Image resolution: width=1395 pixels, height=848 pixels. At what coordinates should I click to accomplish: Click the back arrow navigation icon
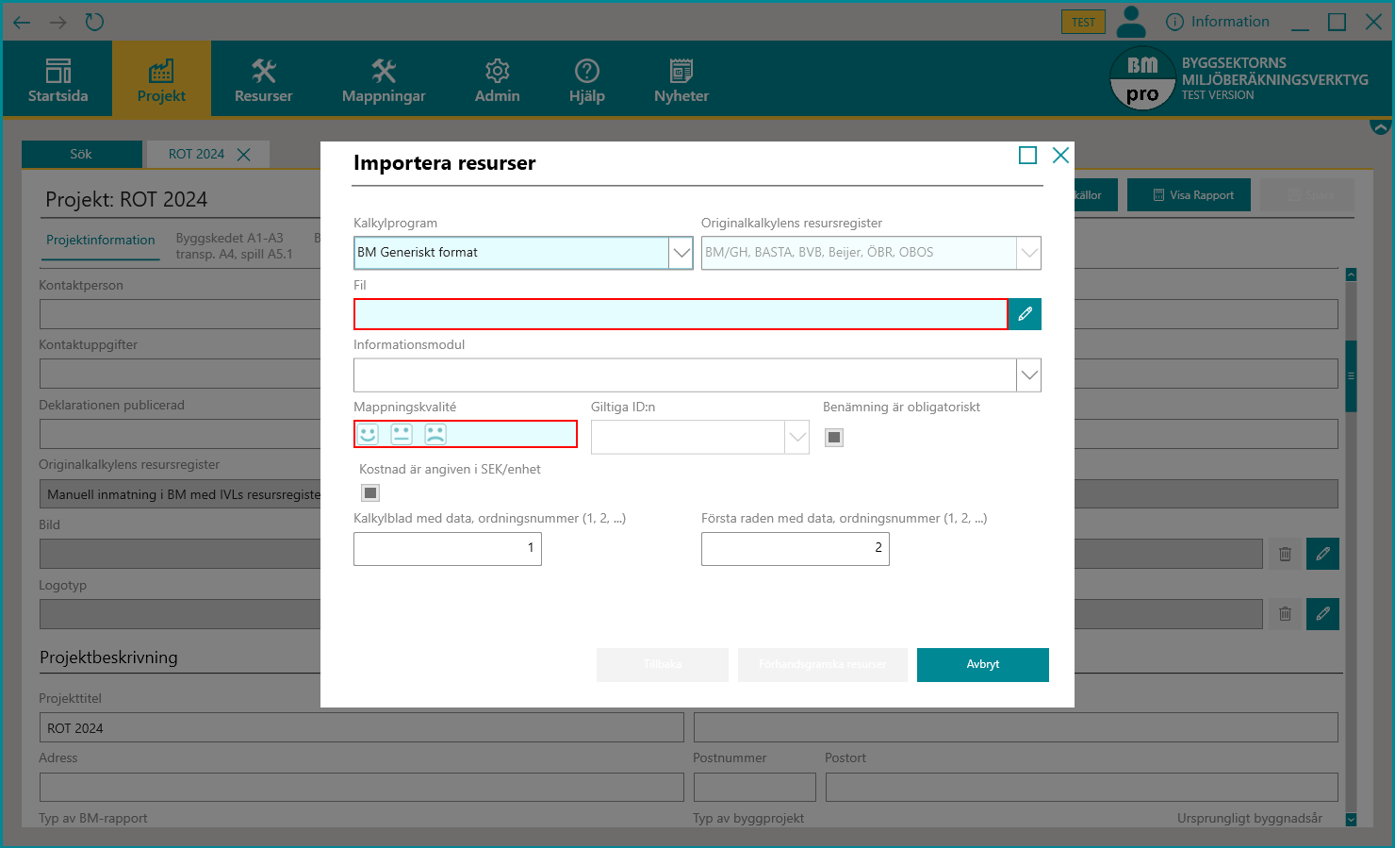(22, 22)
